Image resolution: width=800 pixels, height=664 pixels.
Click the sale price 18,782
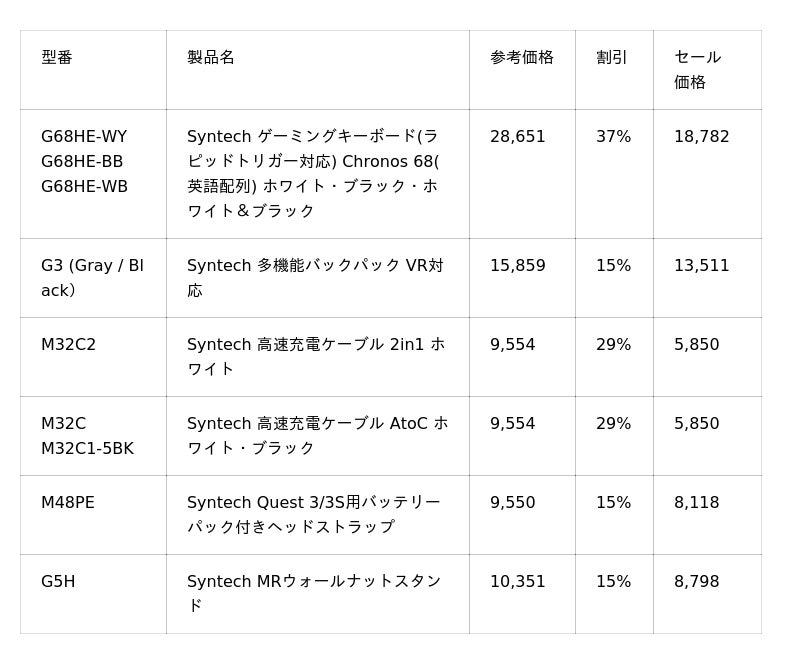click(x=701, y=137)
